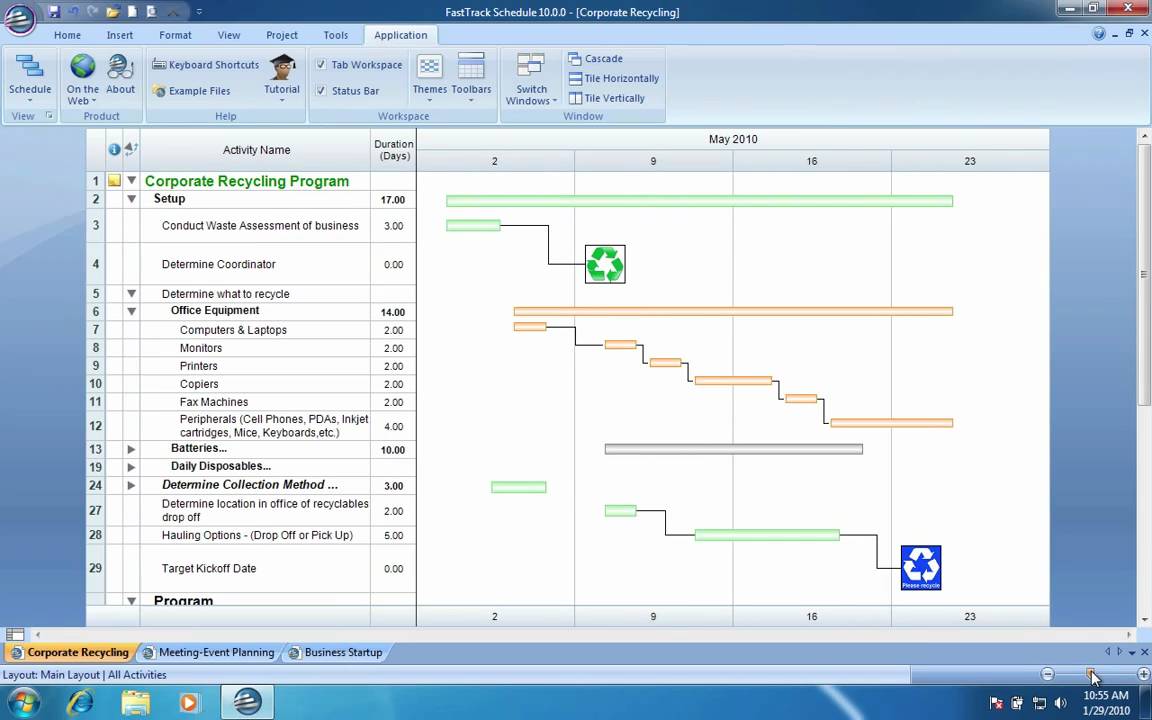Click the volume speaker tray icon
The width and height of the screenshot is (1152, 720).
tap(1060, 703)
